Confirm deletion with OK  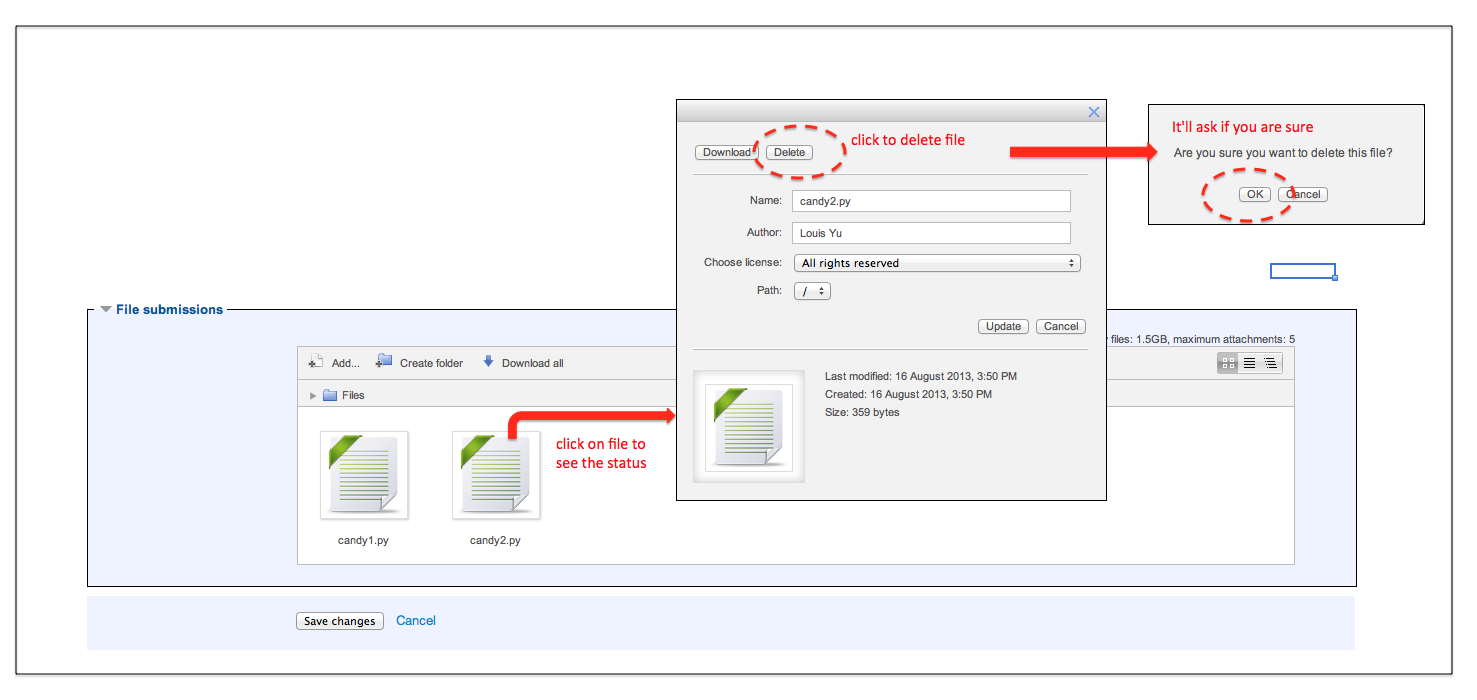coord(1255,194)
